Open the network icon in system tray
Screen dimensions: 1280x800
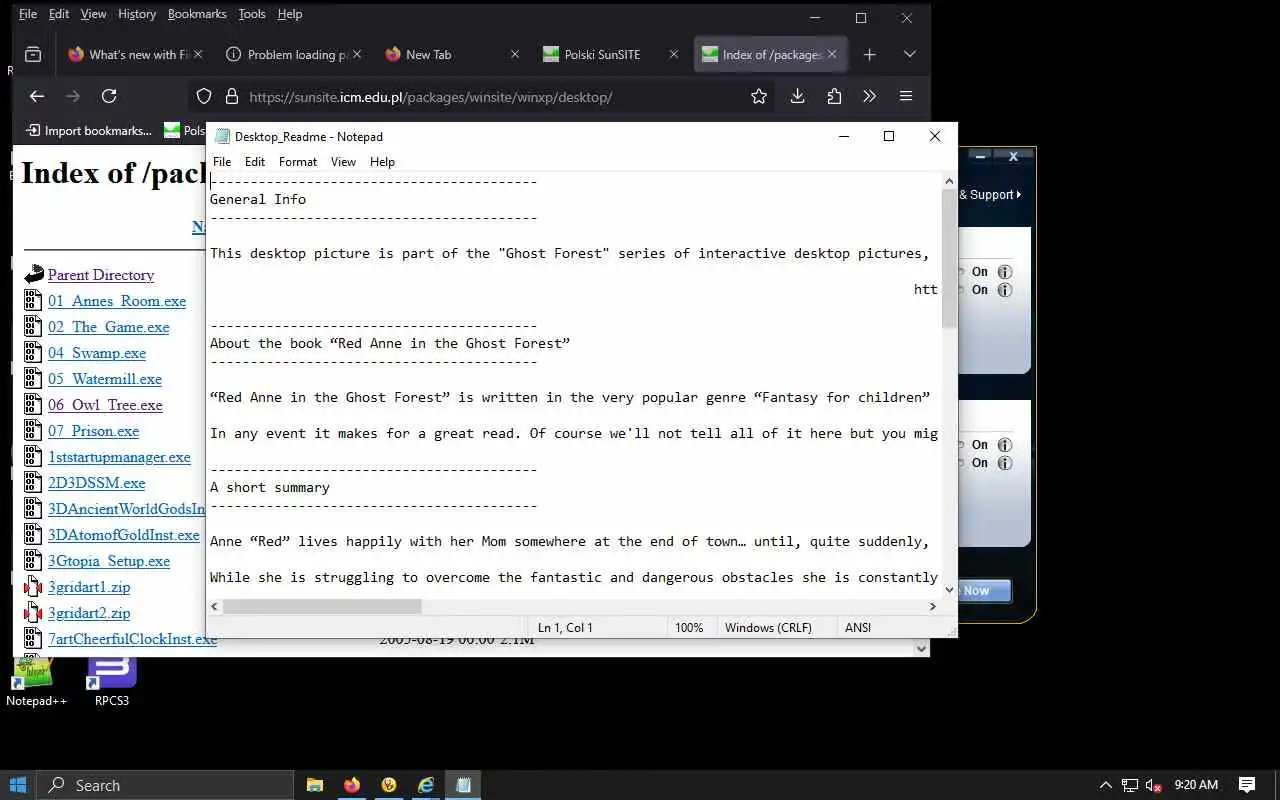coord(1130,785)
